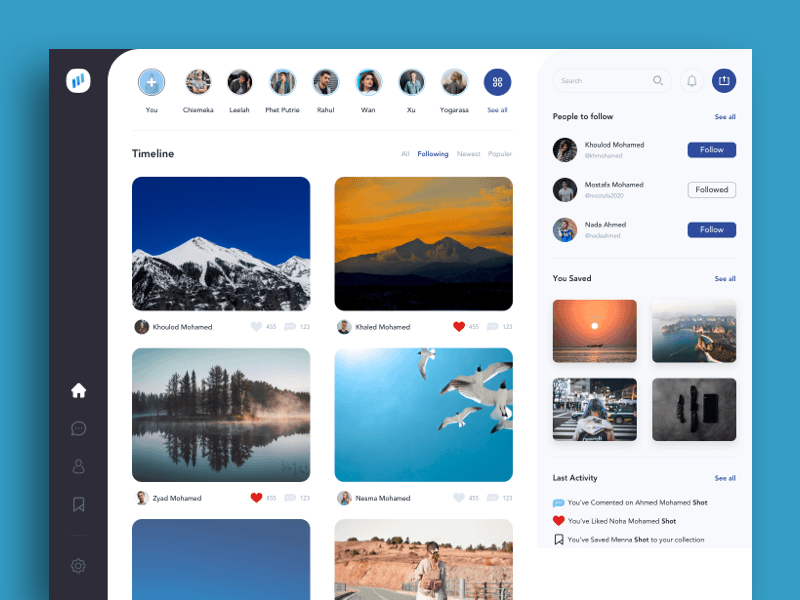The height and width of the screenshot is (600, 800).
Task: Select the All timeline filter
Action: 405,154
